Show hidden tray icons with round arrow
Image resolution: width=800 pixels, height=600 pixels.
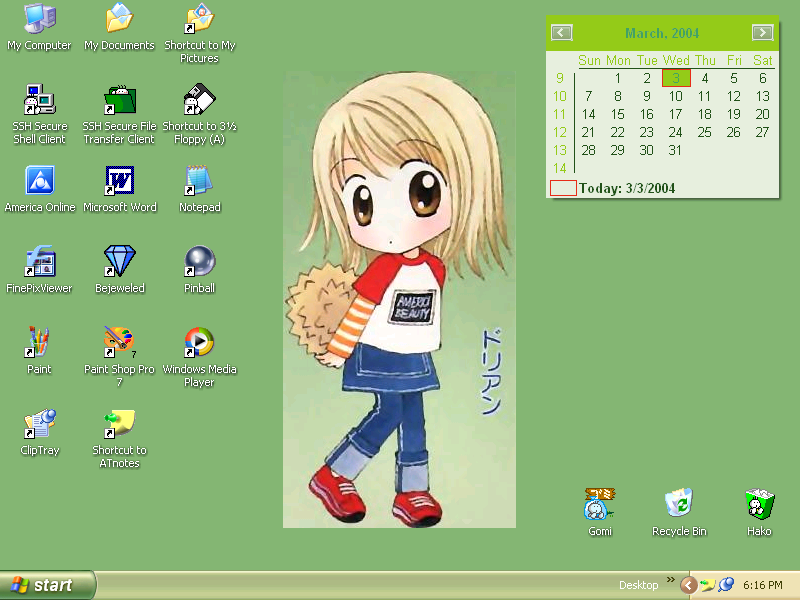click(689, 585)
